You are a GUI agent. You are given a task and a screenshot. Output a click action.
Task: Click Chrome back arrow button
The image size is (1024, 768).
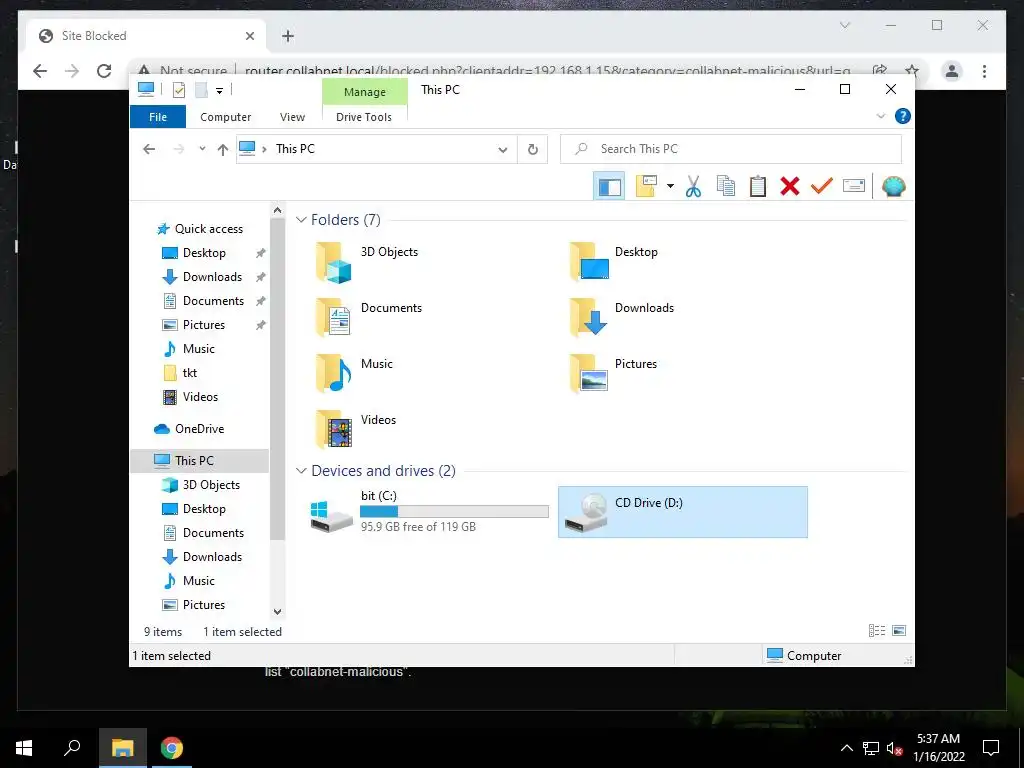(40, 71)
